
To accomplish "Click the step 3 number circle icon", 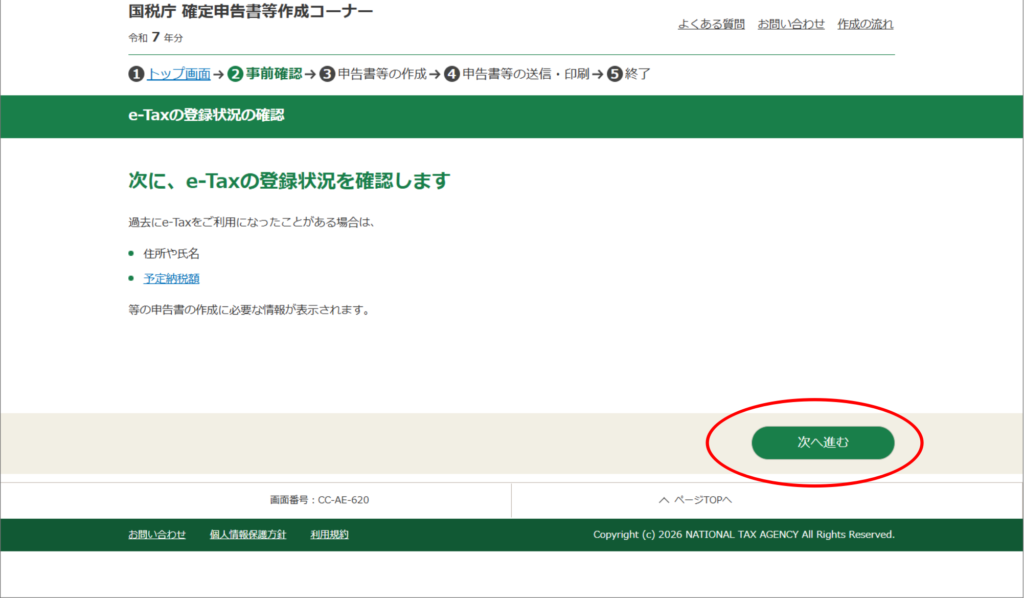I will [327, 74].
